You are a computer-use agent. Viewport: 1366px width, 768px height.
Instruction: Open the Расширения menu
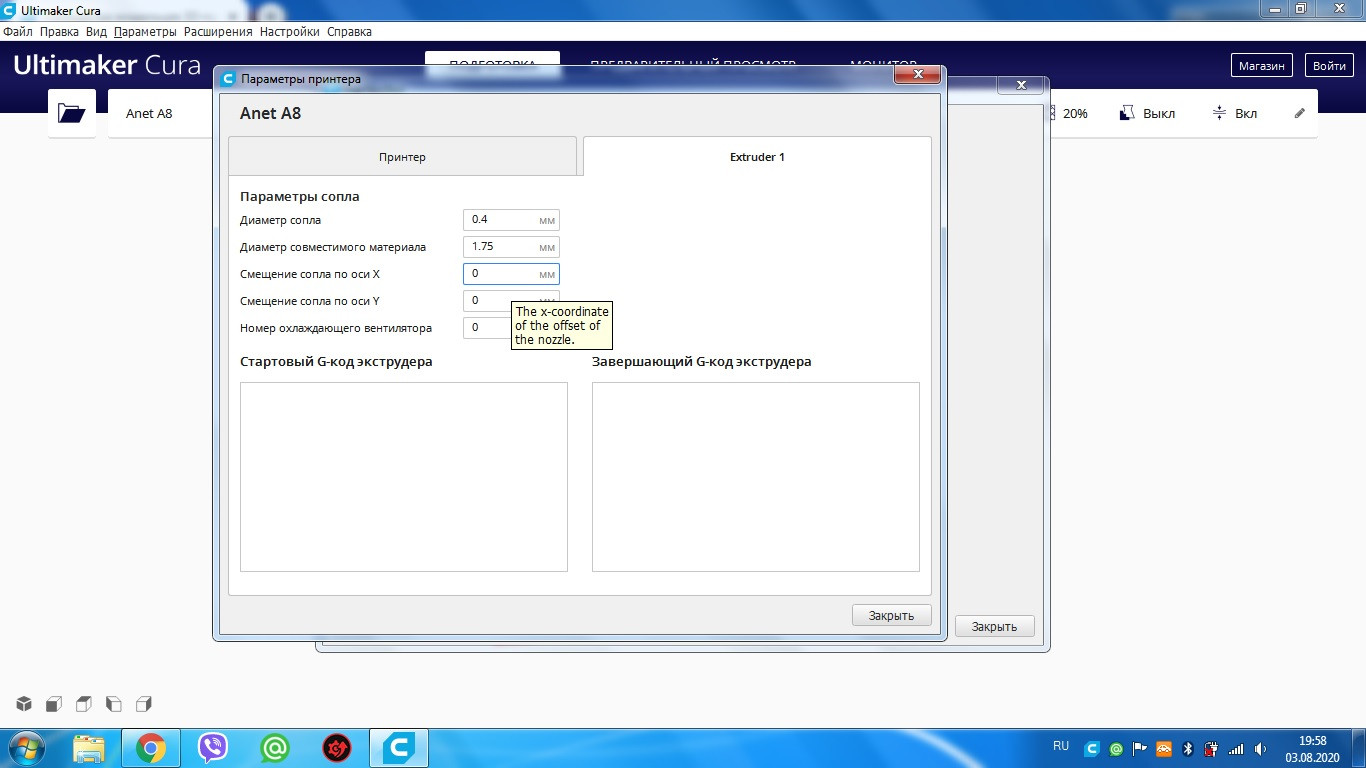coord(218,31)
